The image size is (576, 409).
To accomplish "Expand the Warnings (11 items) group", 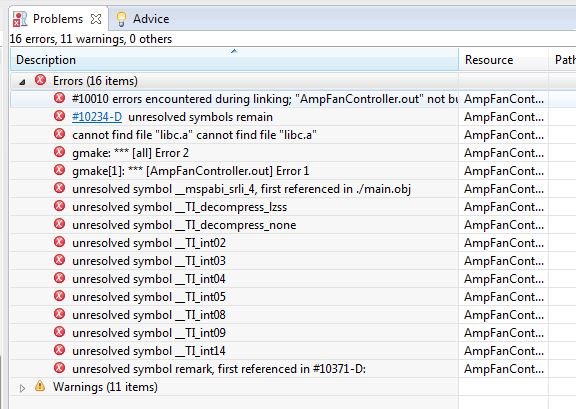I will pyautogui.click(x=22, y=388).
